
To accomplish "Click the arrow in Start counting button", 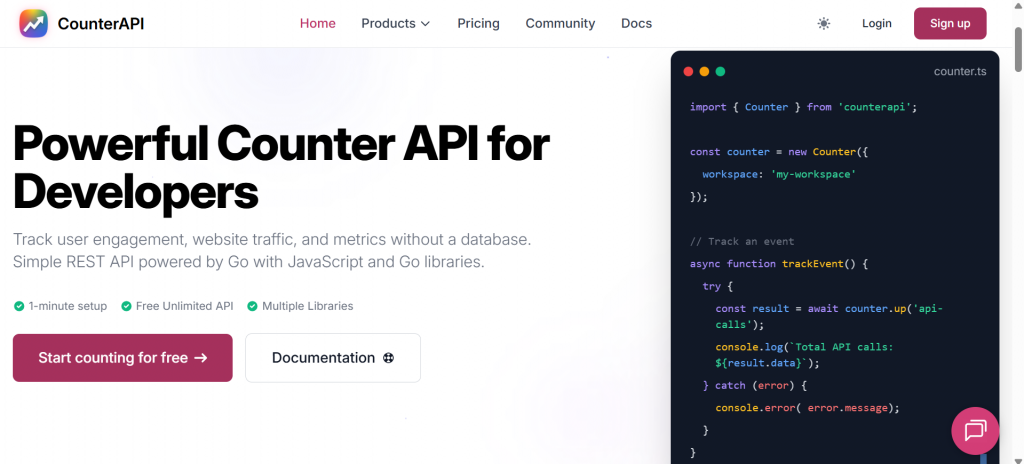I will click(201, 358).
